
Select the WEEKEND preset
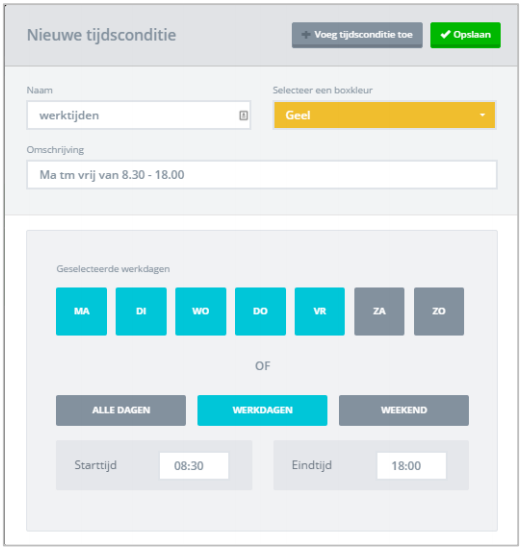404,410
